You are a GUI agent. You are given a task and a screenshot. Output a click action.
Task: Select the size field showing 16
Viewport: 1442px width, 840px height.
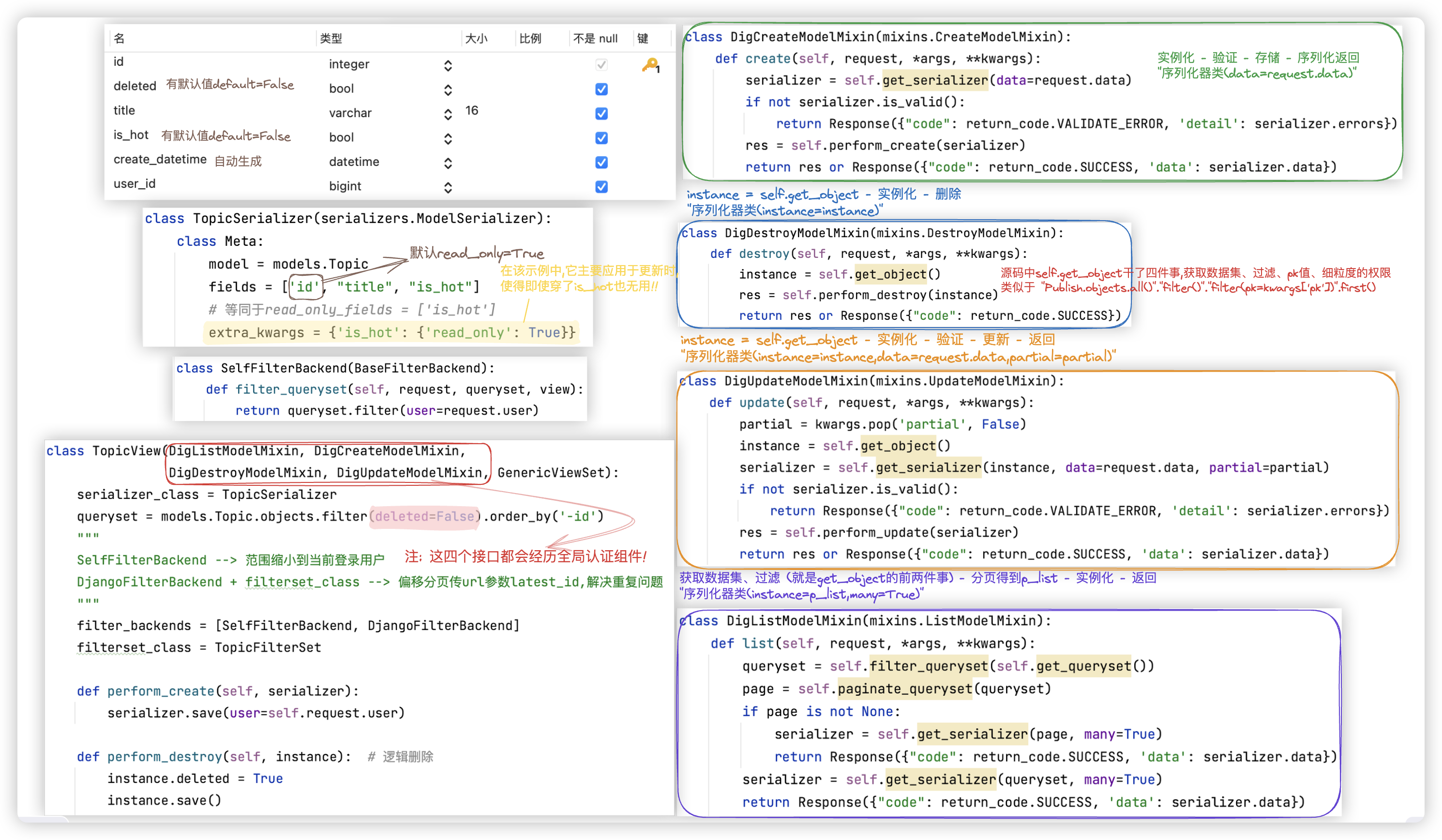[471, 110]
